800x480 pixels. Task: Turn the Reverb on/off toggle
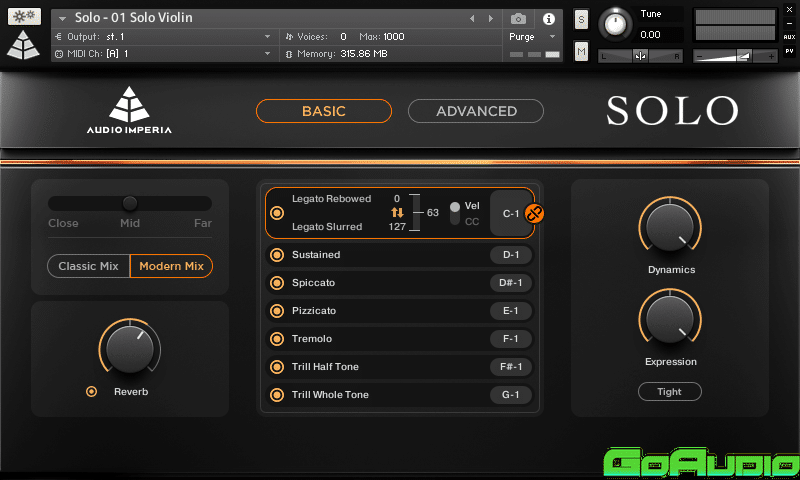(91, 391)
